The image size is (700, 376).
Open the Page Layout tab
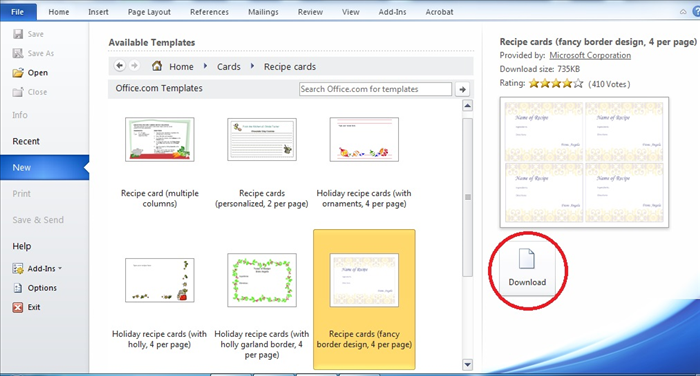click(149, 12)
